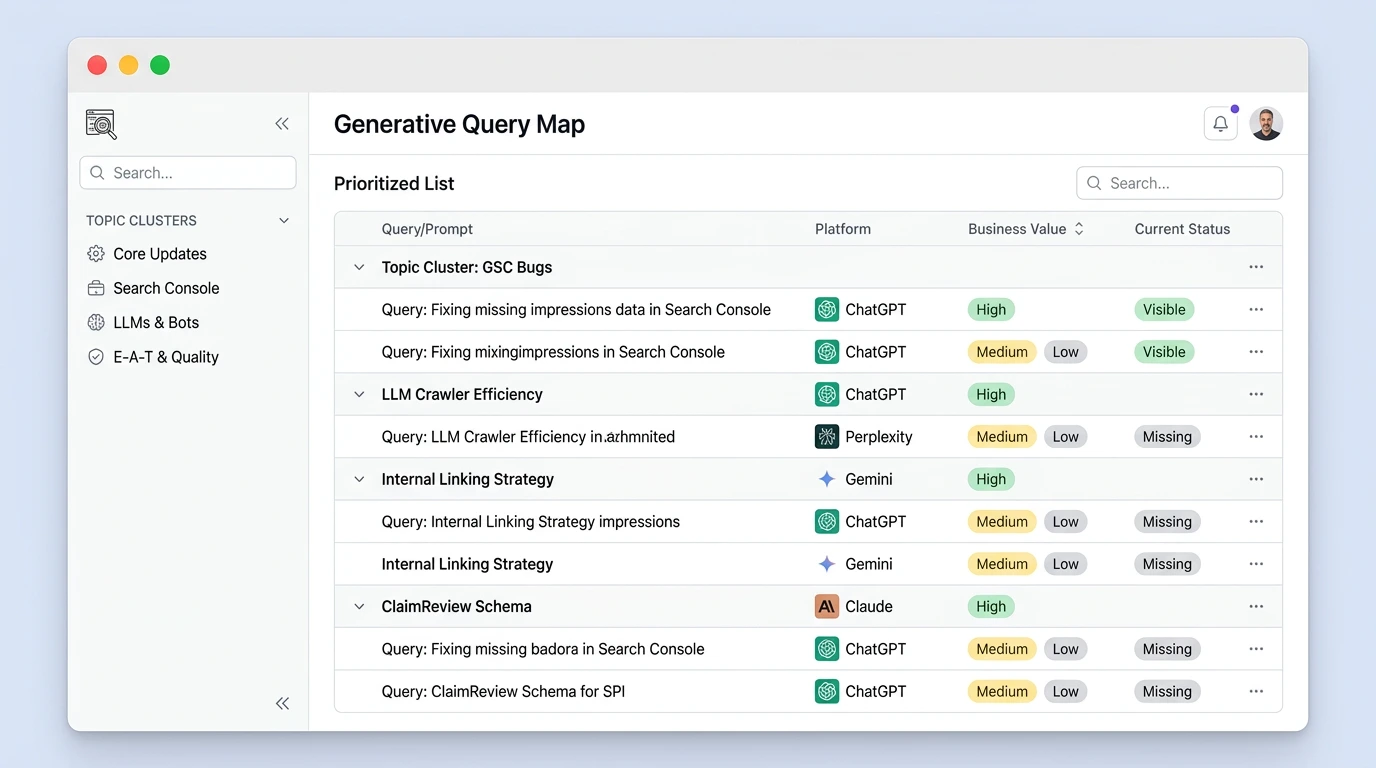The width and height of the screenshot is (1376, 768).
Task: Click the LLMs & Bots globe icon
Action: click(96, 322)
